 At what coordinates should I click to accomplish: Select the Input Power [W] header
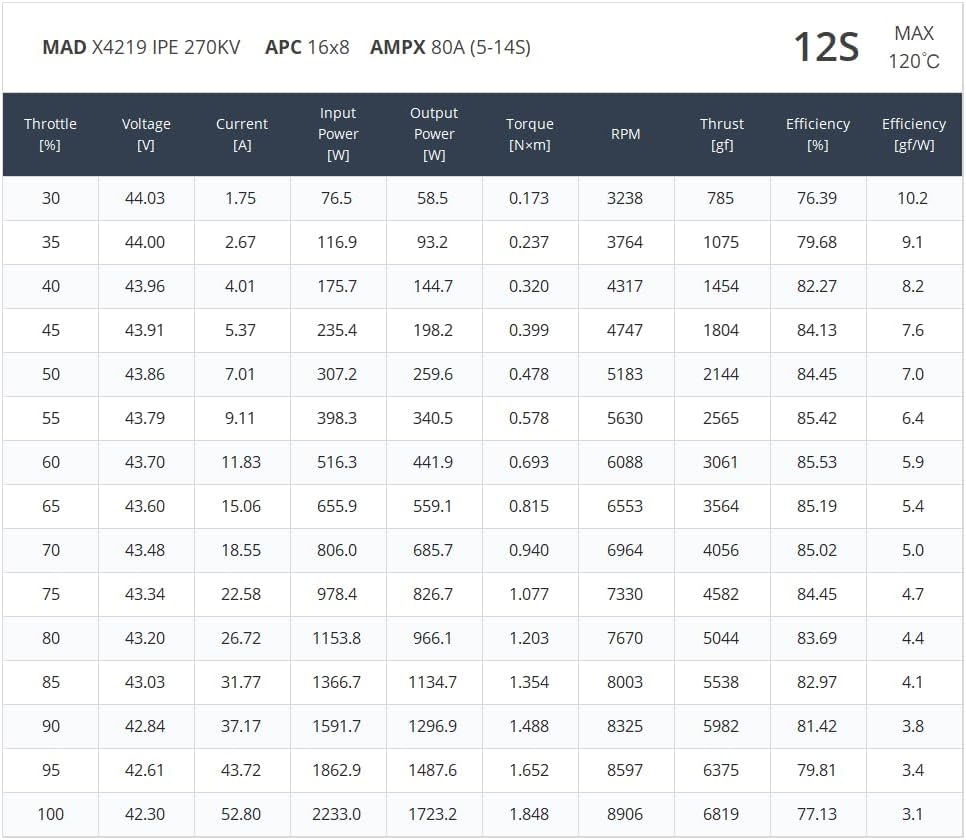click(338, 134)
